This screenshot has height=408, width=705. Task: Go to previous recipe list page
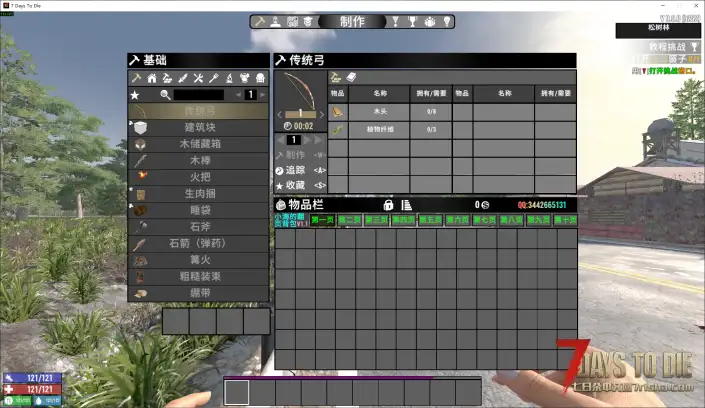point(238,95)
